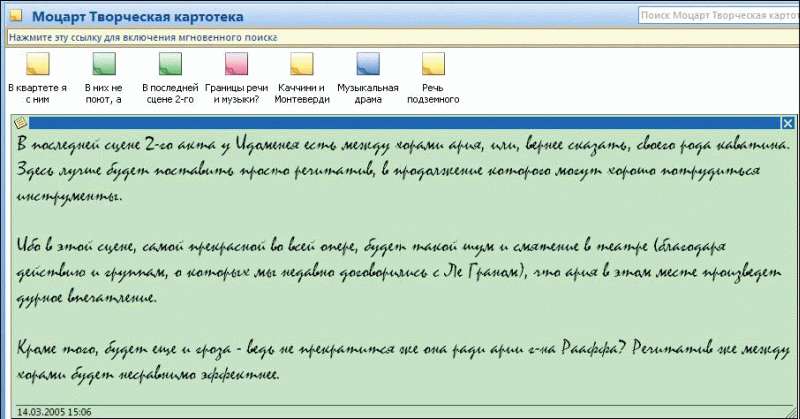Image resolution: width=800 pixels, height=419 pixels.
Task: Close the open green note window
Action: pos(785,122)
